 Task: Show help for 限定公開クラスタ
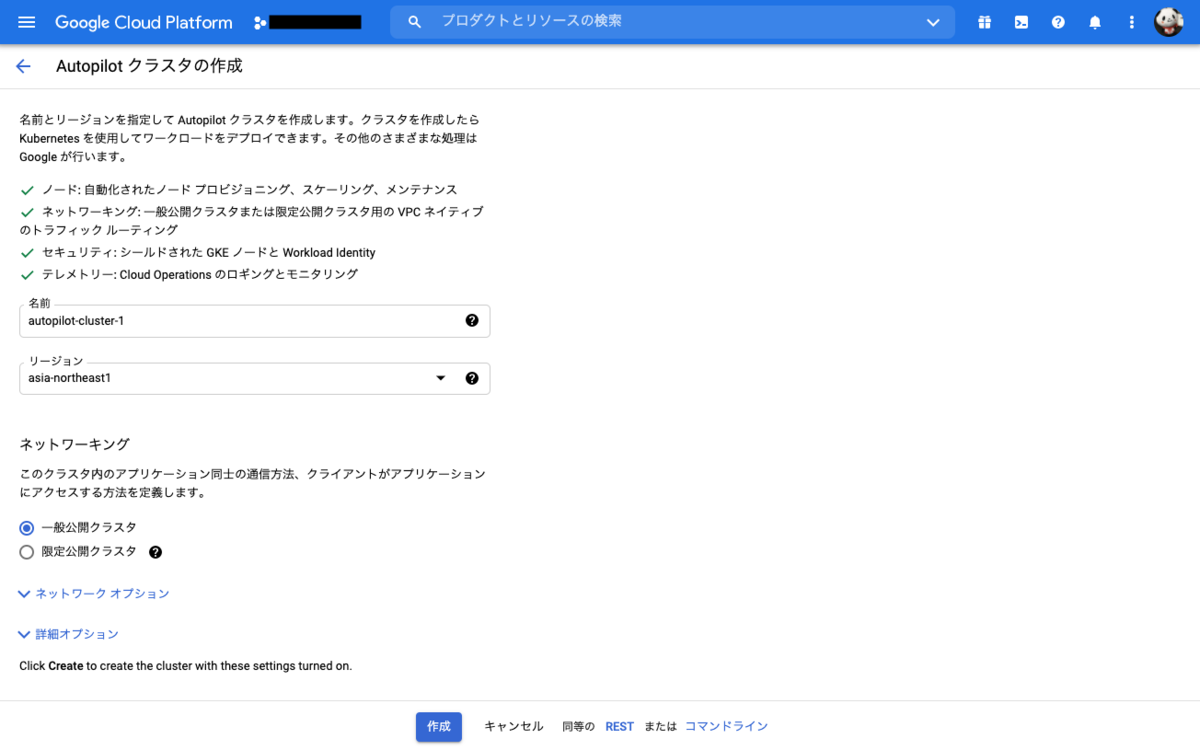(155, 552)
